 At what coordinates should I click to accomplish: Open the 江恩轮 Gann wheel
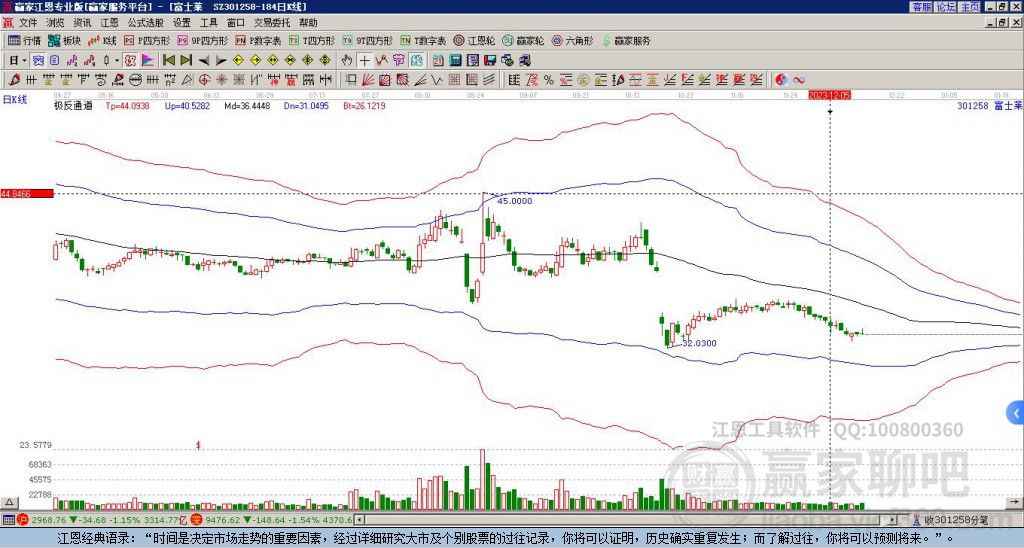(x=475, y=40)
